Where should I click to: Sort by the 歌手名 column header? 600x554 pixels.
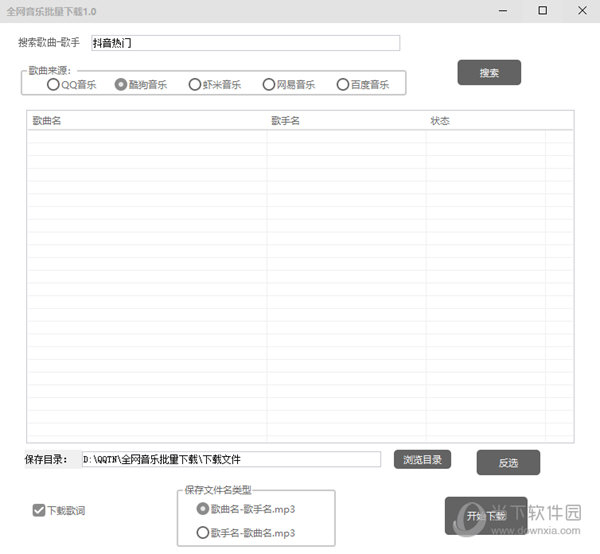point(347,121)
